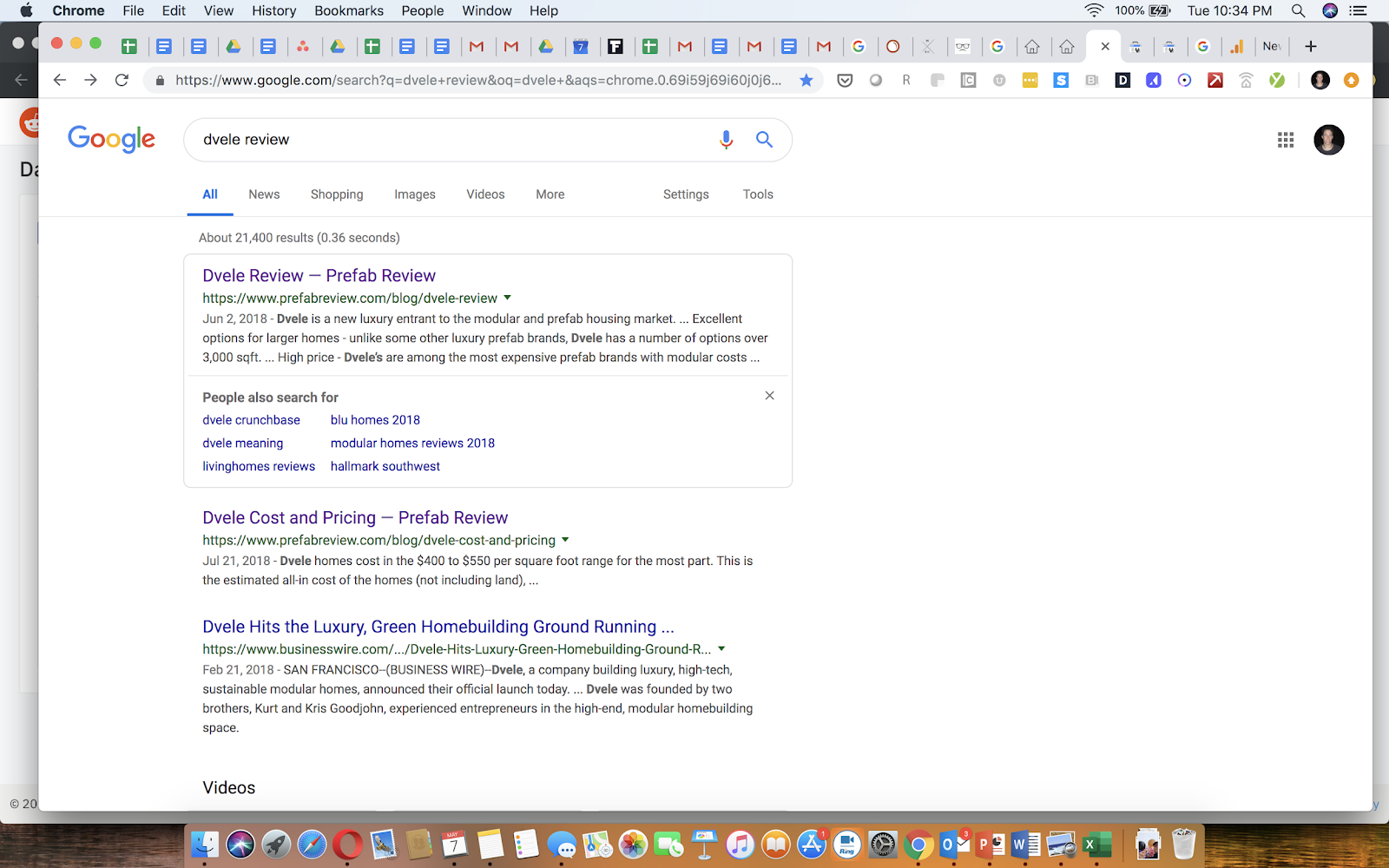The image size is (1389, 868).
Task: Open the Dvele Cost and Pricing result
Action: (x=355, y=517)
